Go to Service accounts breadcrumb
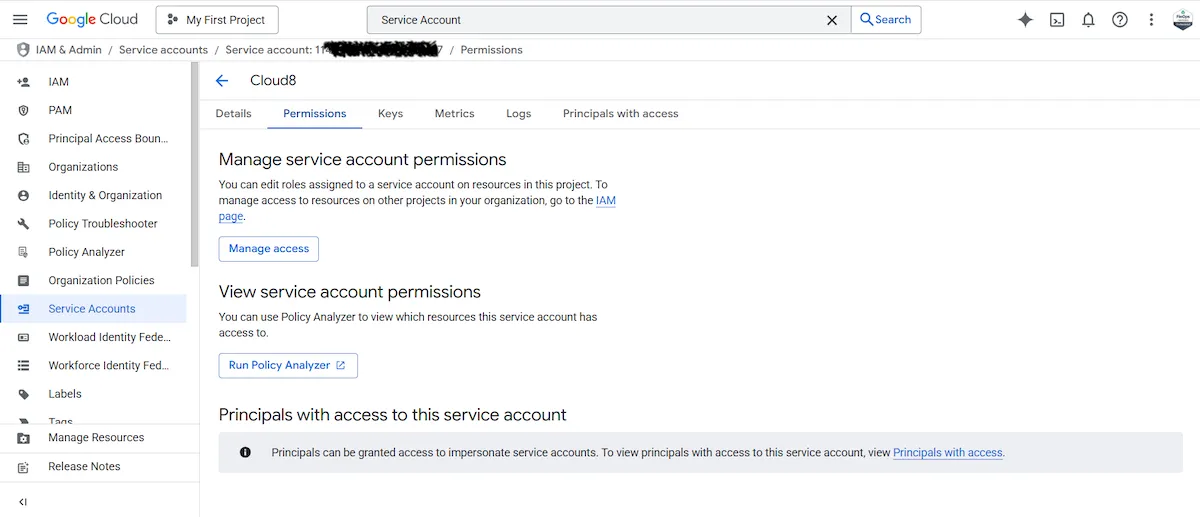Screen dimensions: 1200x517 pos(163,49)
